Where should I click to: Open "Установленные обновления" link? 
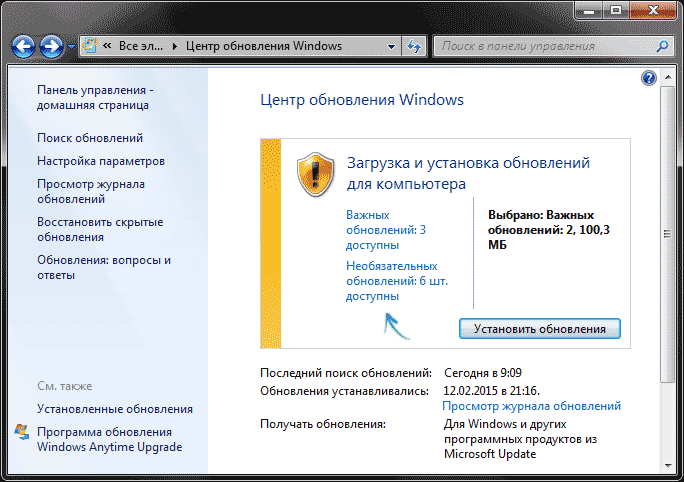pos(115,409)
